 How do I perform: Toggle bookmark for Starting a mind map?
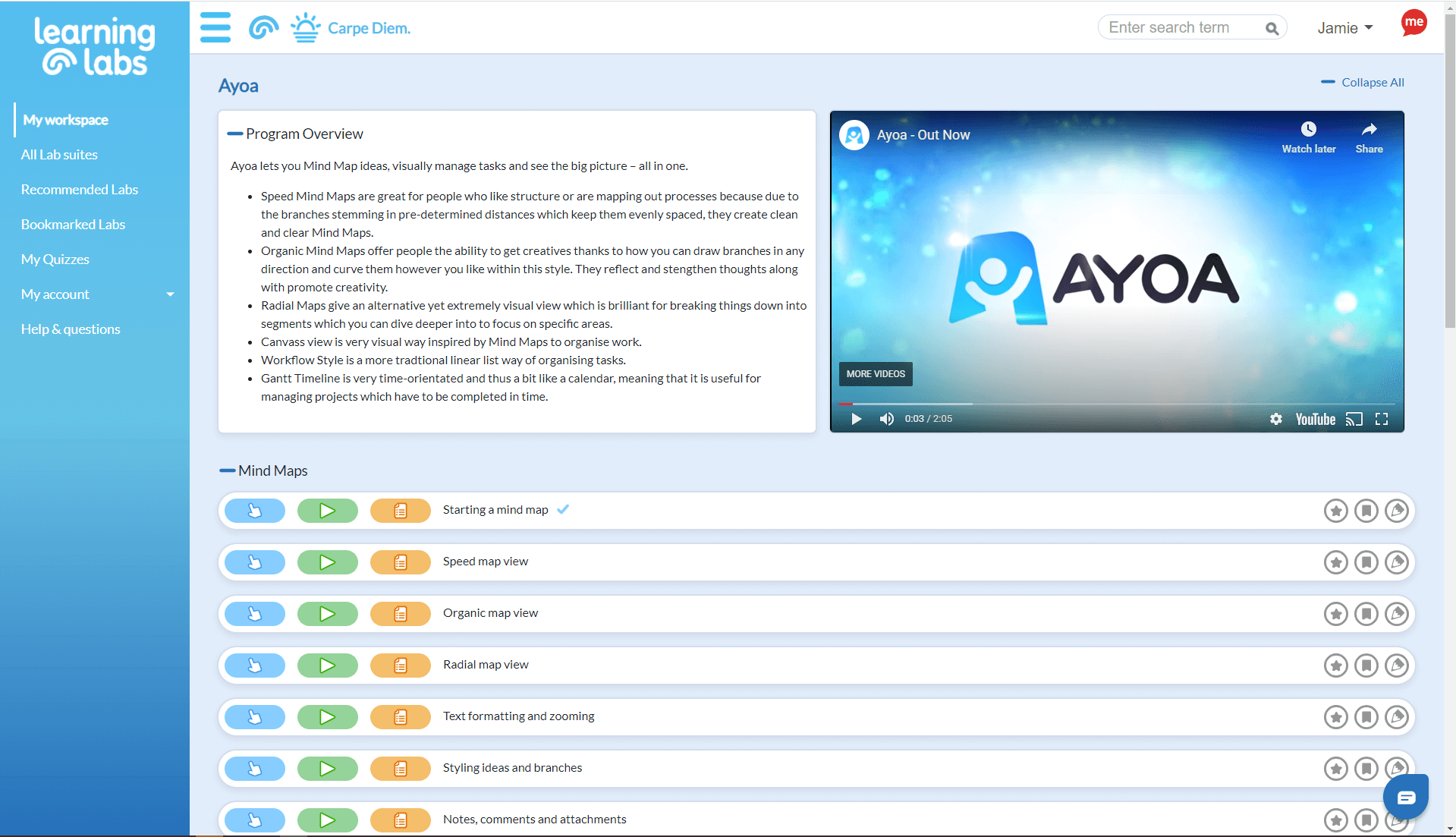(1366, 511)
